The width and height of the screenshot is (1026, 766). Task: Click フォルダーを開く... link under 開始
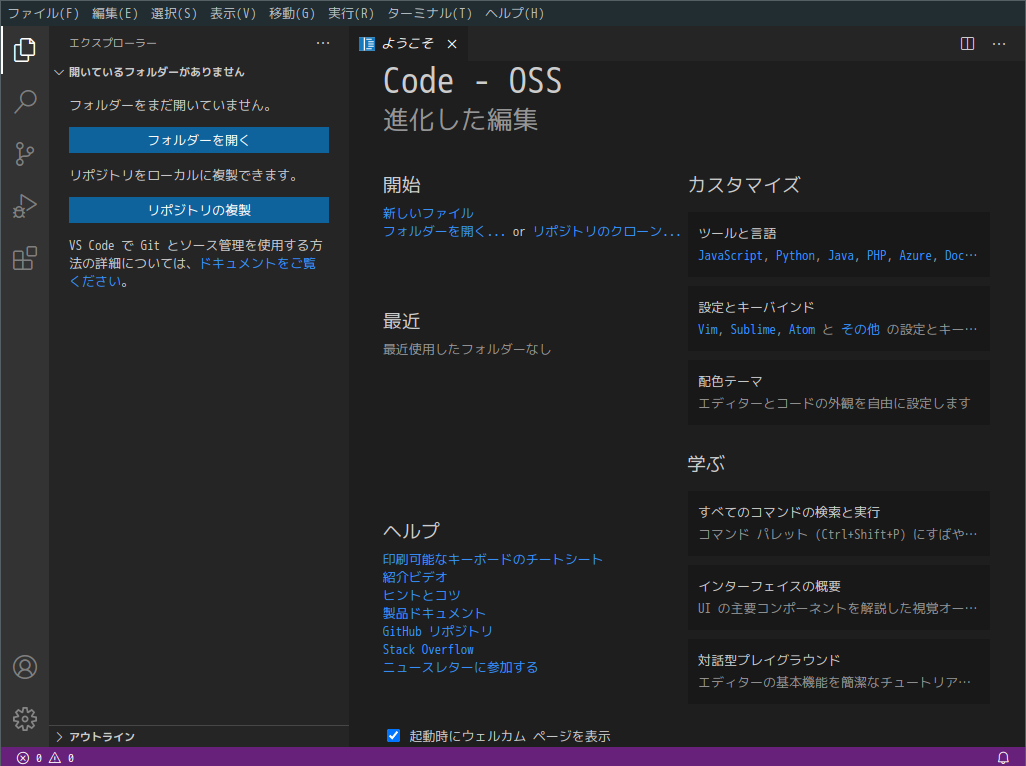(444, 231)
